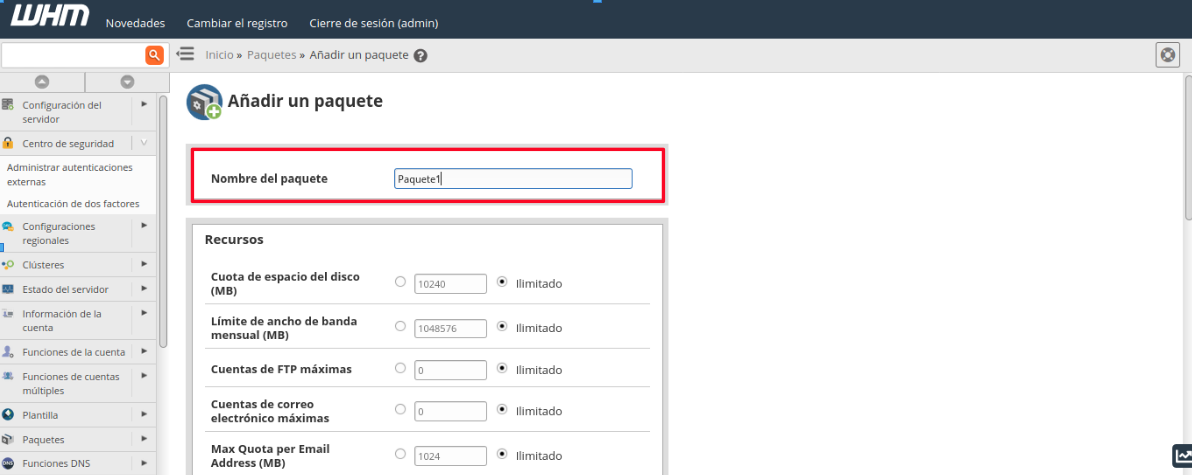Click the Nombre del paquete input field

click(513, 179)
